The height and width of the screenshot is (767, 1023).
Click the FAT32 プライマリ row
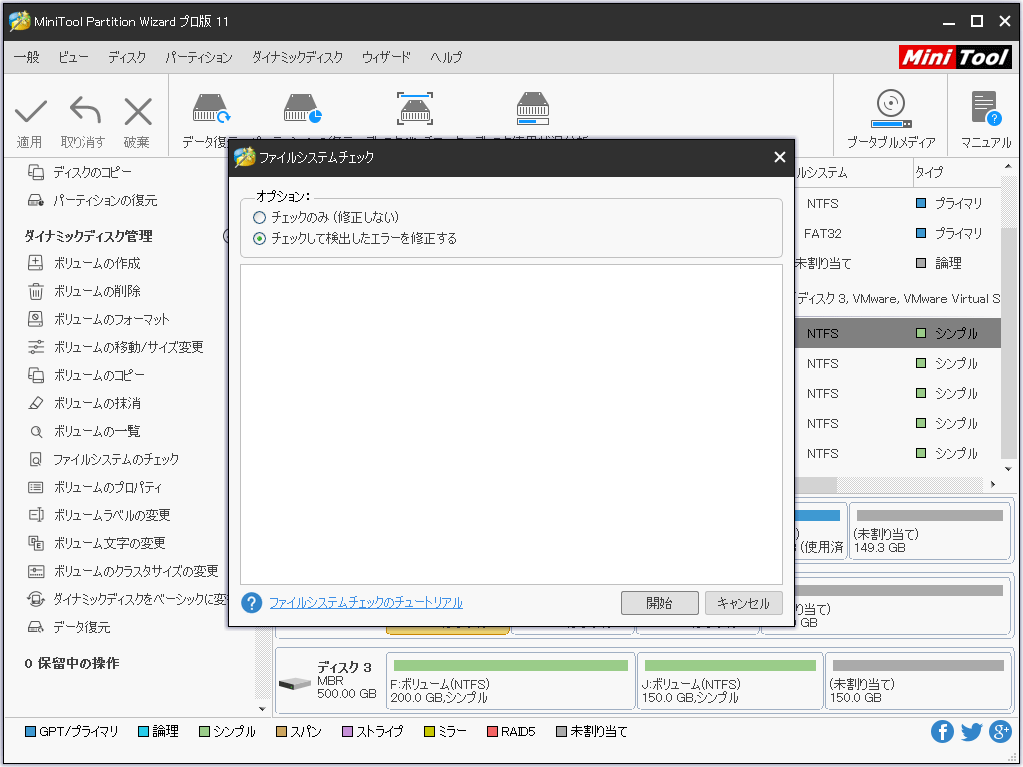click(898, 233)
